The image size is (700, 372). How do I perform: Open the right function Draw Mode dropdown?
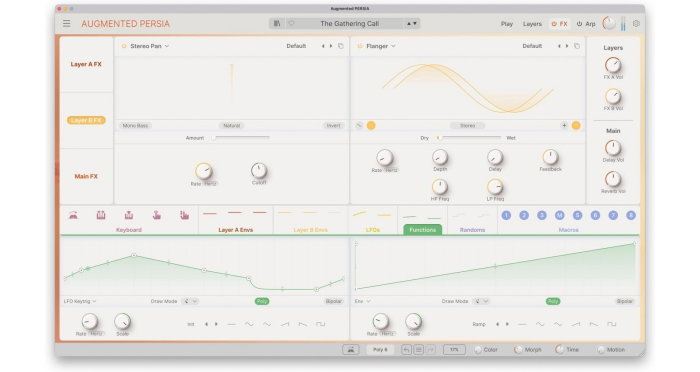[482, 301]
